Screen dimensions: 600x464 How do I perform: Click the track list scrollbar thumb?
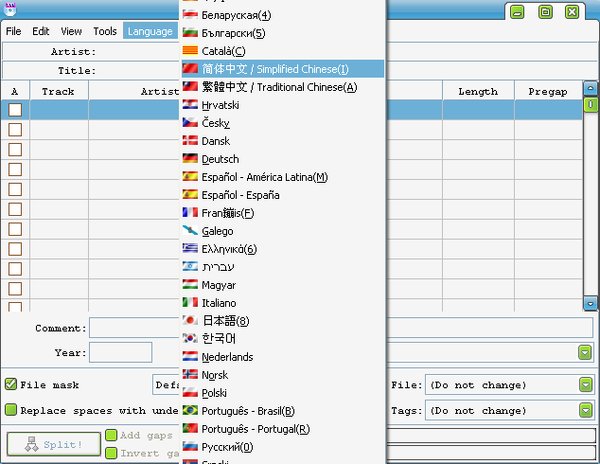click(x=590, y=105)
